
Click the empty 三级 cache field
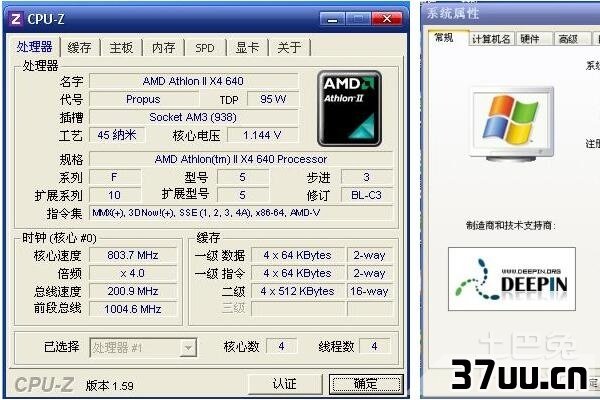(x=298, y=309)
